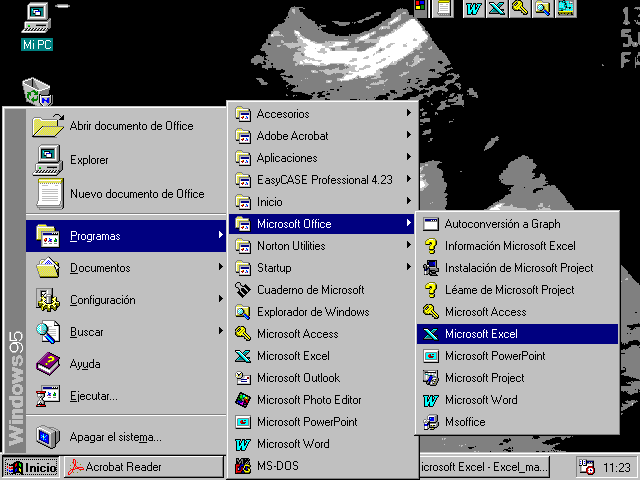Viewport: 640px width, 480px height.
Task: Switch to Acrobat Reader taskbar button
Action: pos(144,467)
